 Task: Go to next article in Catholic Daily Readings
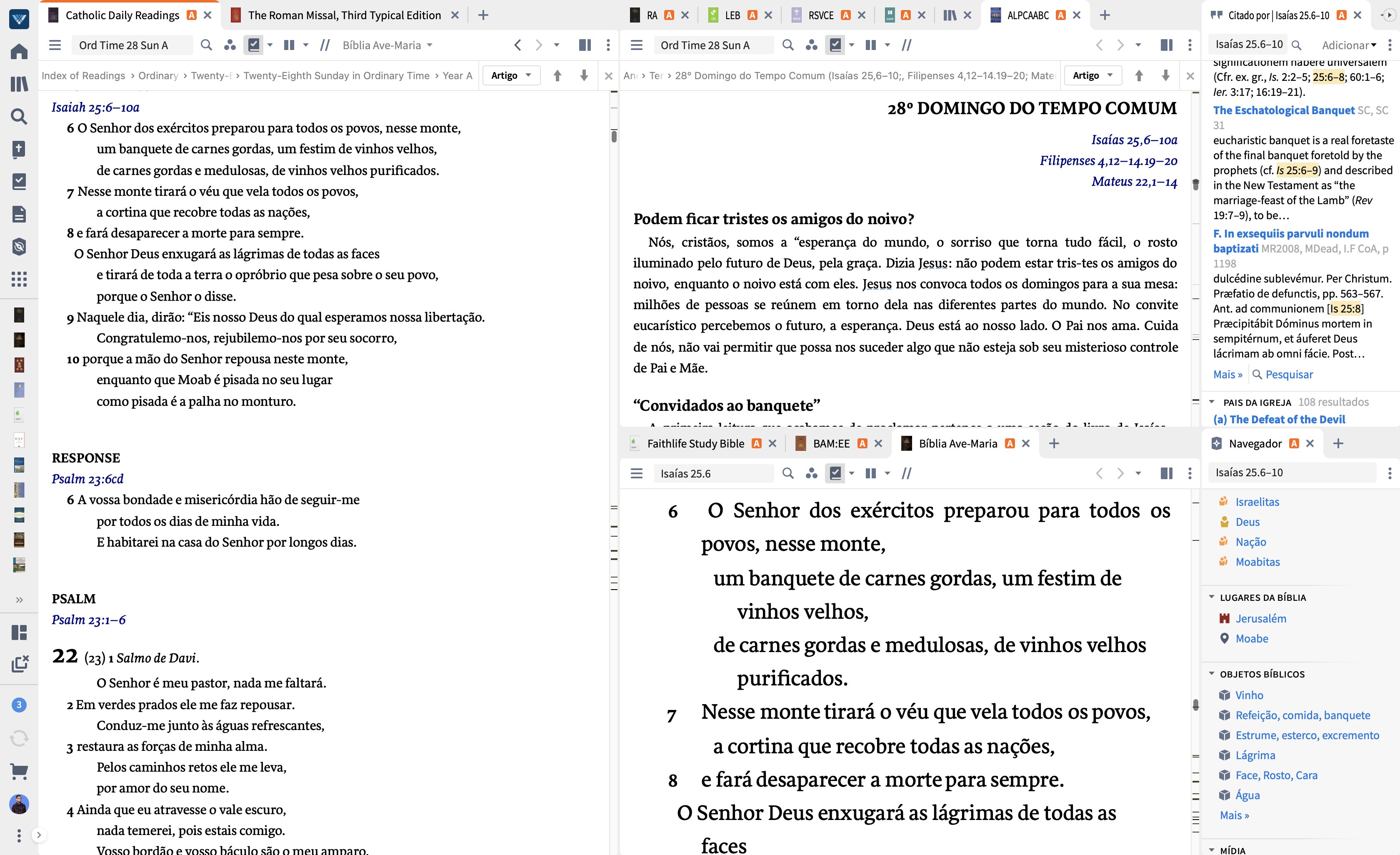click(x=584, y=75)
